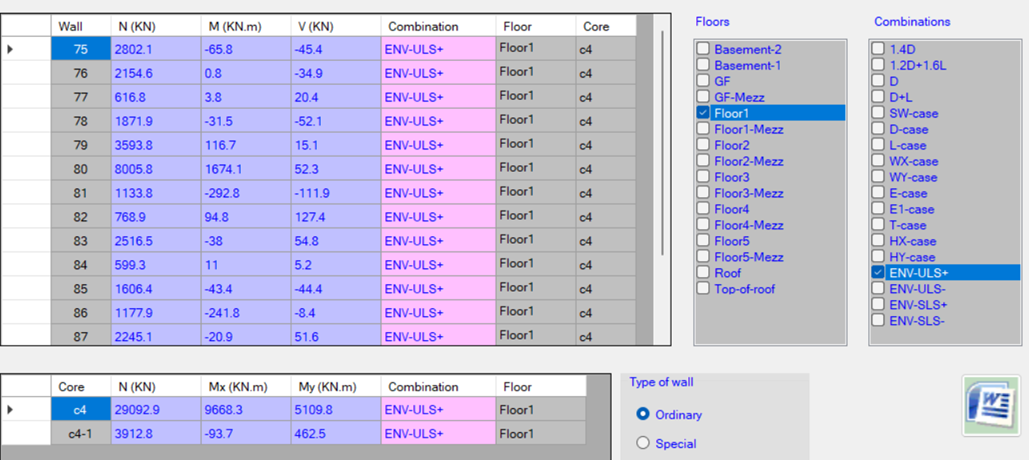Export results with the Word document icon

992,405
